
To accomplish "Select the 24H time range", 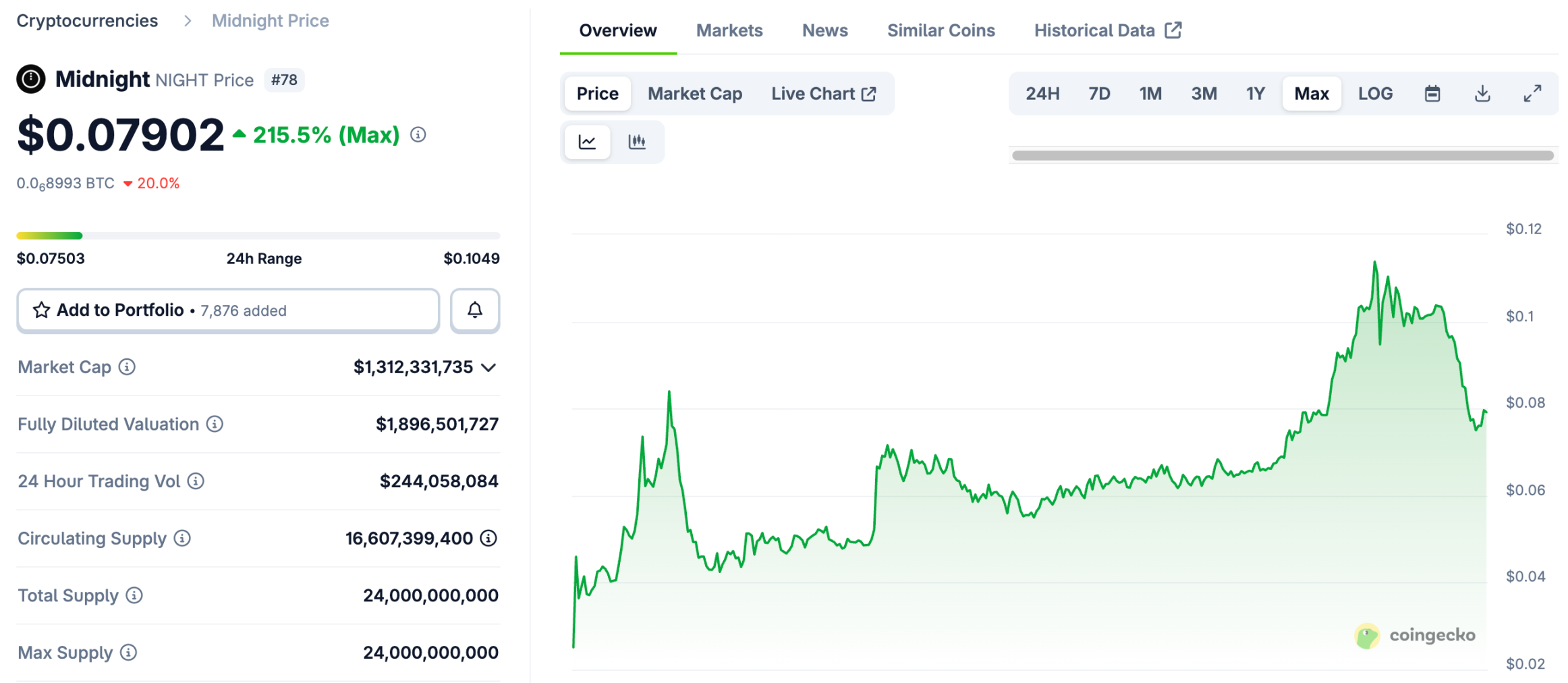I will pyautogui.click(x=1042, y=93).
